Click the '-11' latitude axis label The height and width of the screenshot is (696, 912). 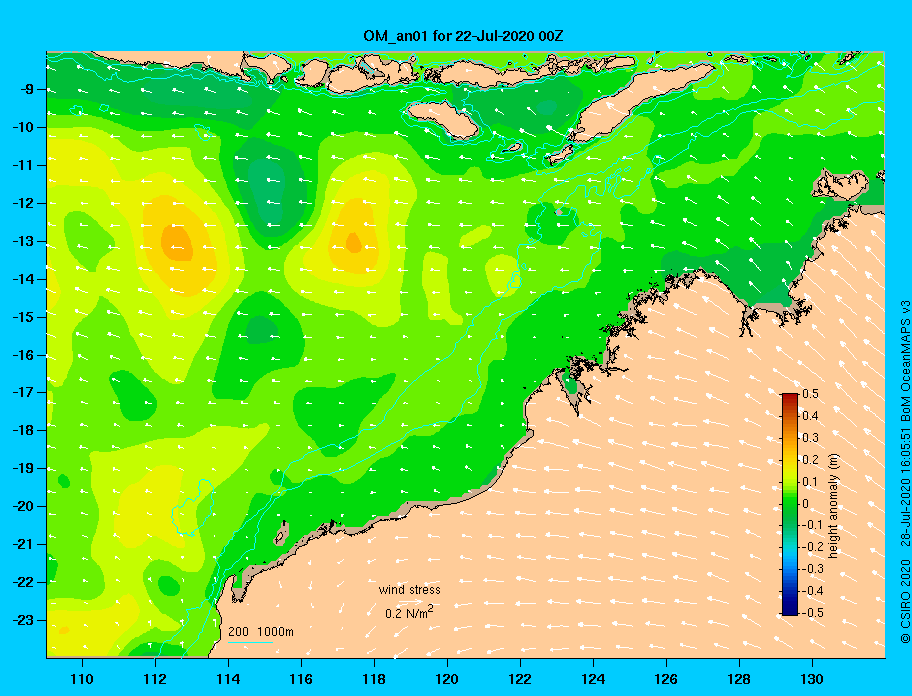23,165
